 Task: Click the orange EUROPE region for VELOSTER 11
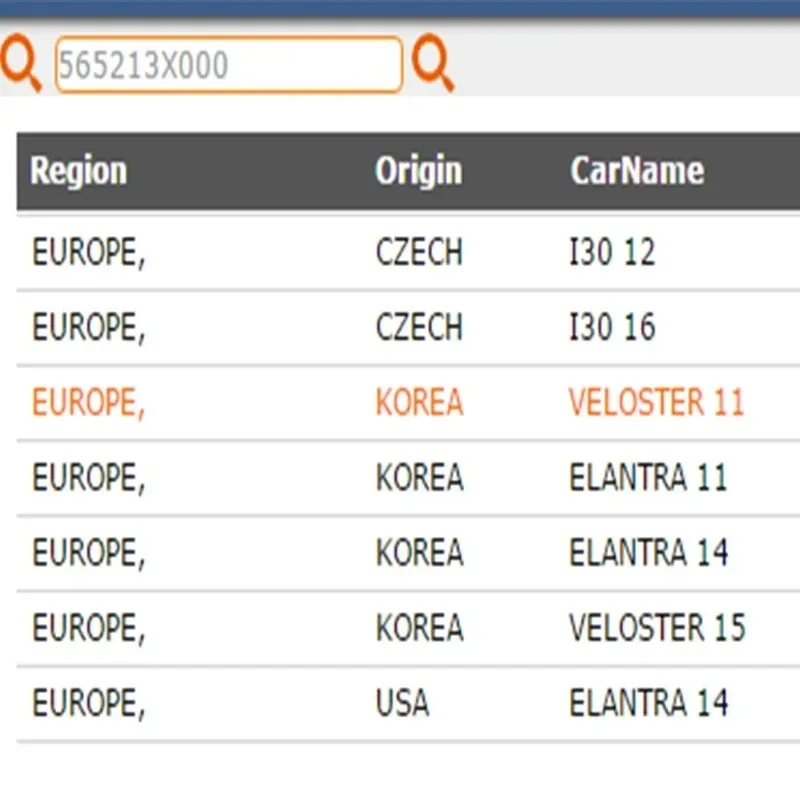tap(89, 403)
